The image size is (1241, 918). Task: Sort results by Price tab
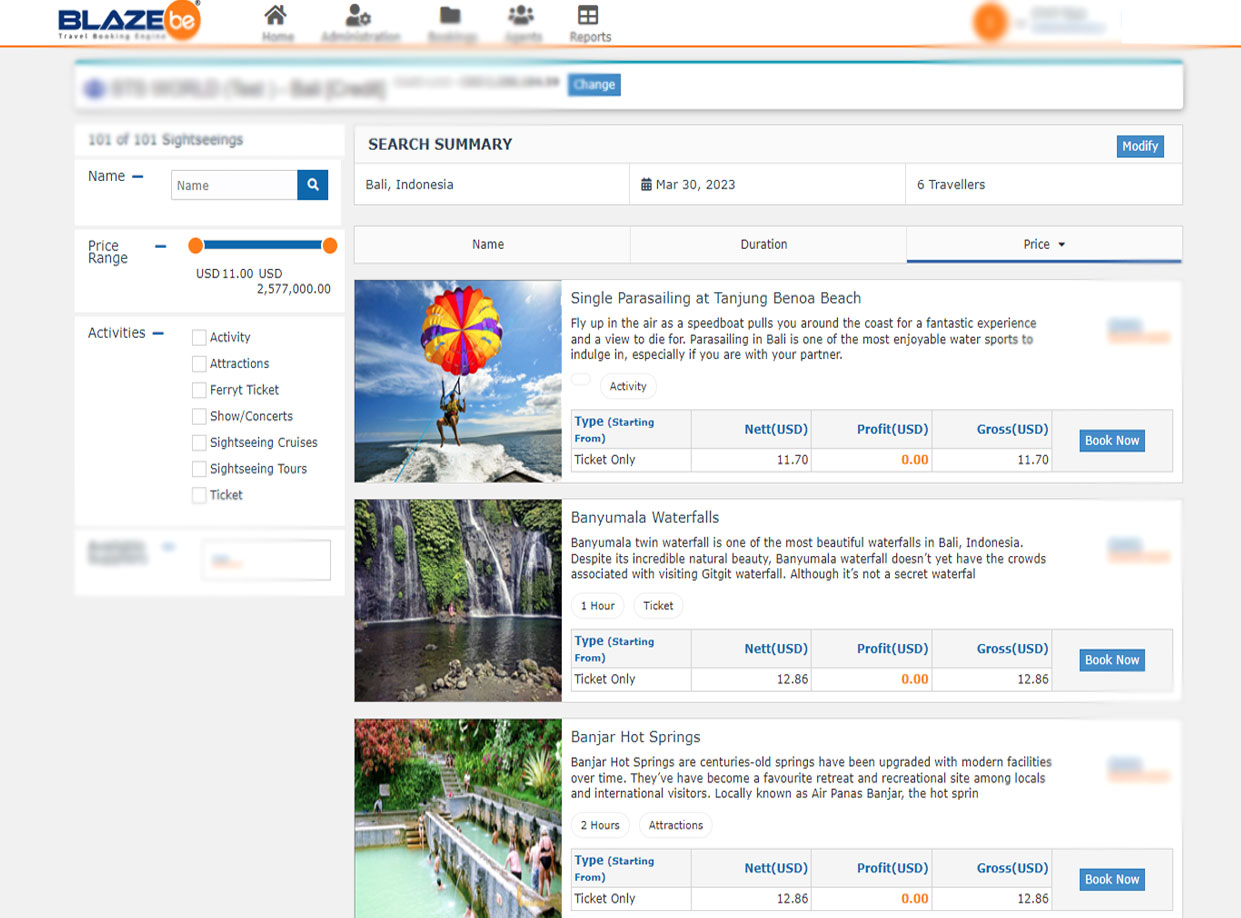pos(1043,244)
